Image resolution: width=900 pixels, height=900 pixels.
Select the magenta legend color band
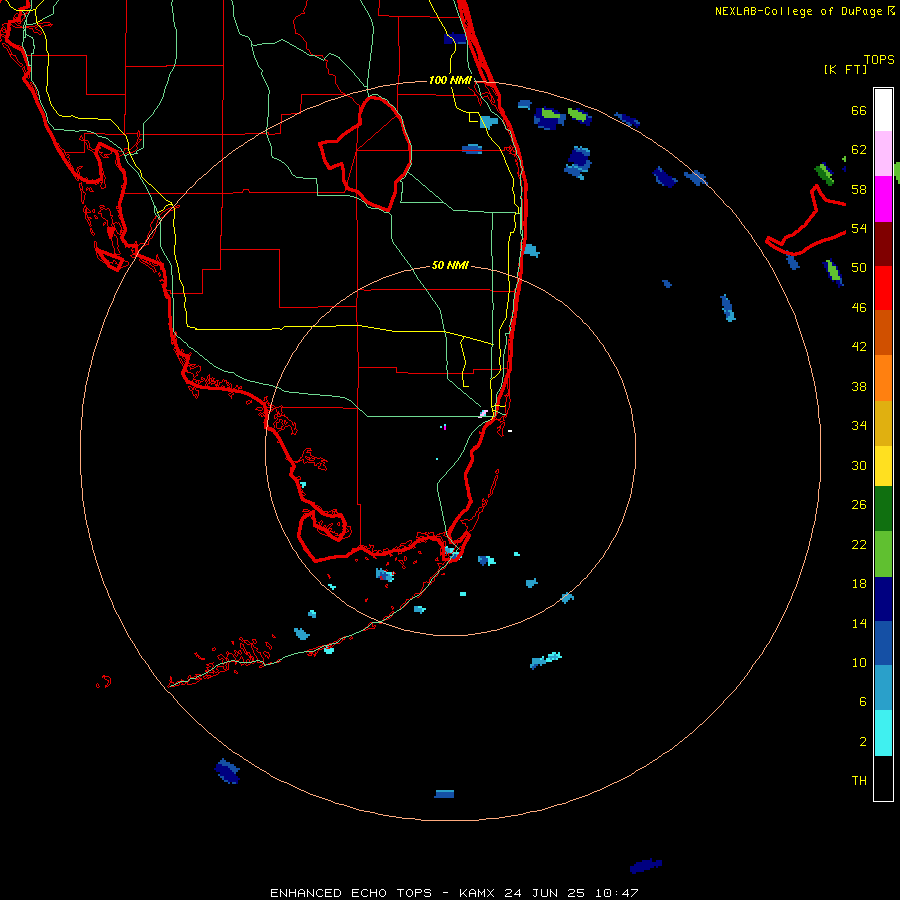click(883, 199)
